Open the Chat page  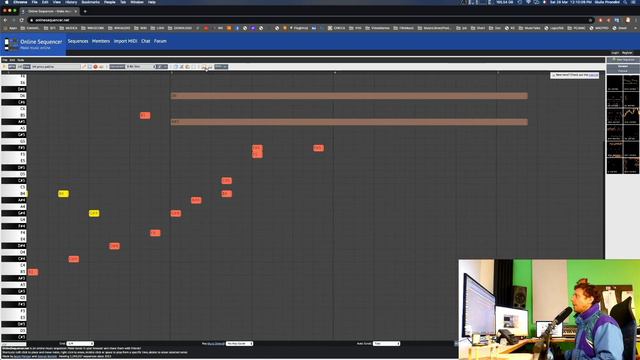(x=146, y=41)
